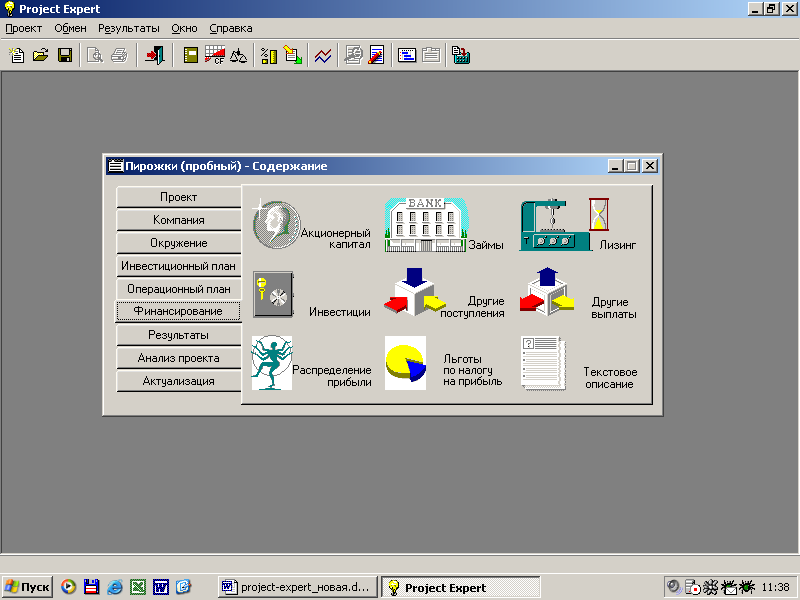Click the grayed clipboard icon in the toolbar

click(x=431, y=55)
